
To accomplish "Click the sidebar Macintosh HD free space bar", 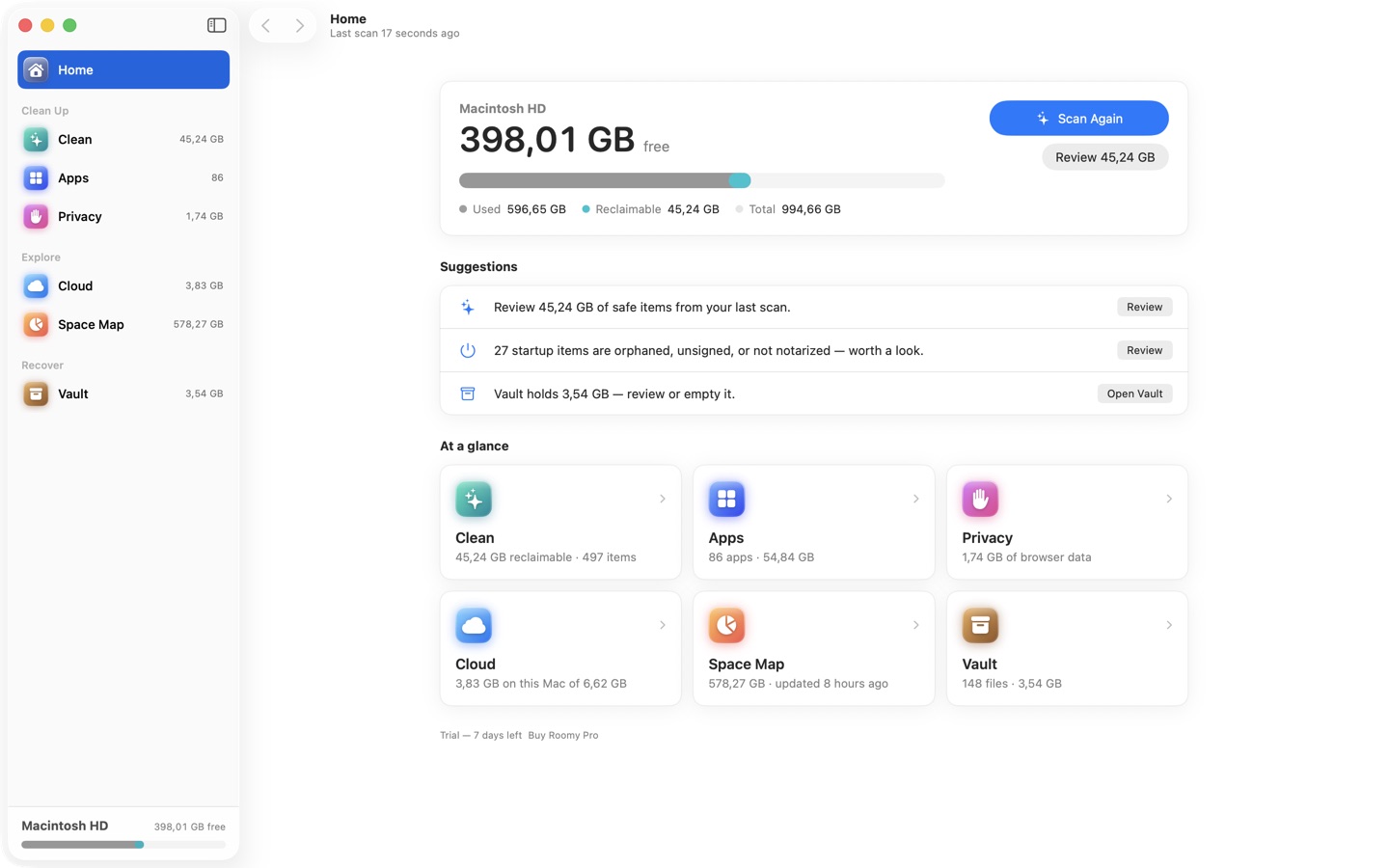I will pyautogui.click(x=123, y=845).
